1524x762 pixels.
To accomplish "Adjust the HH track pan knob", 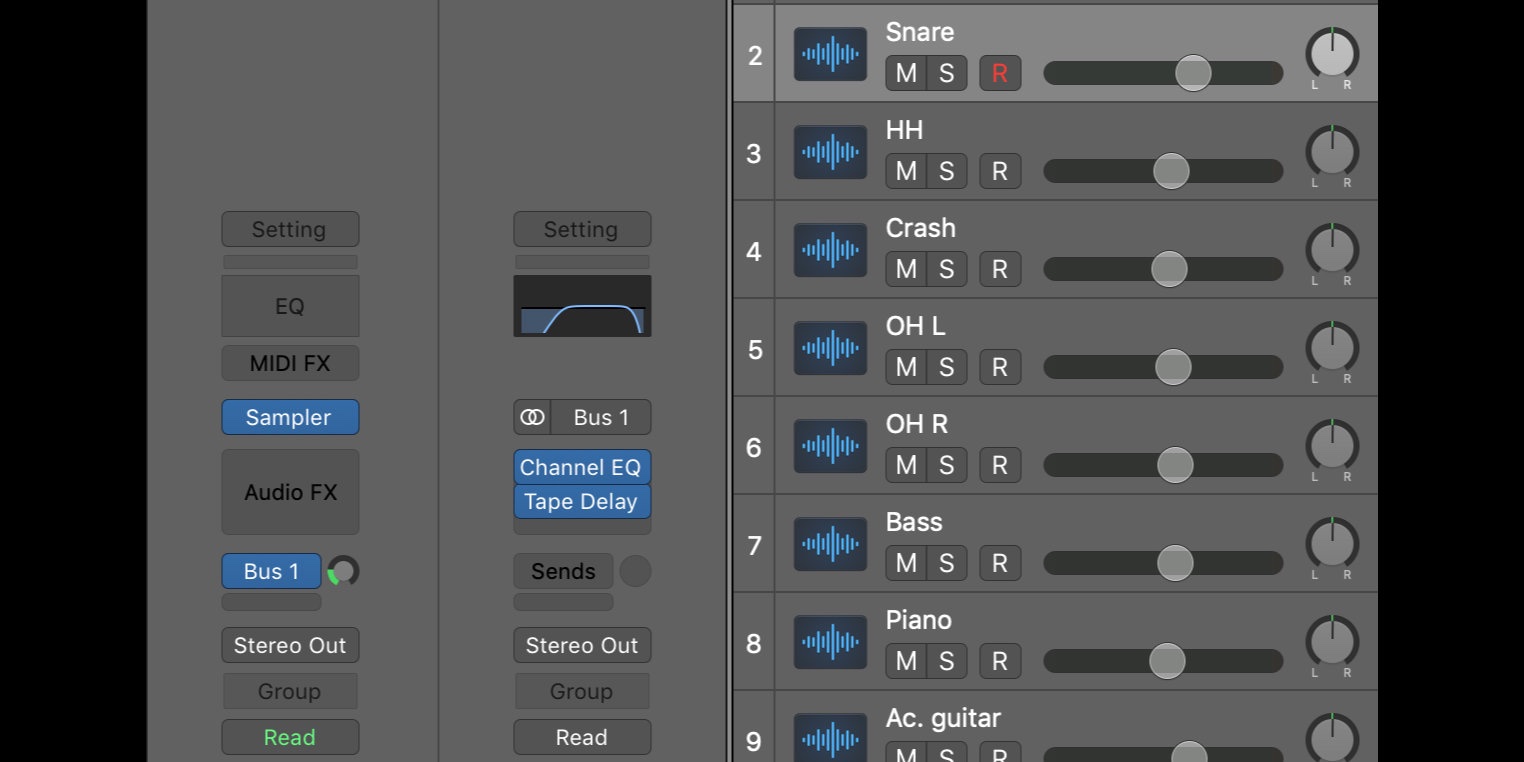I will pos(1332,152).
